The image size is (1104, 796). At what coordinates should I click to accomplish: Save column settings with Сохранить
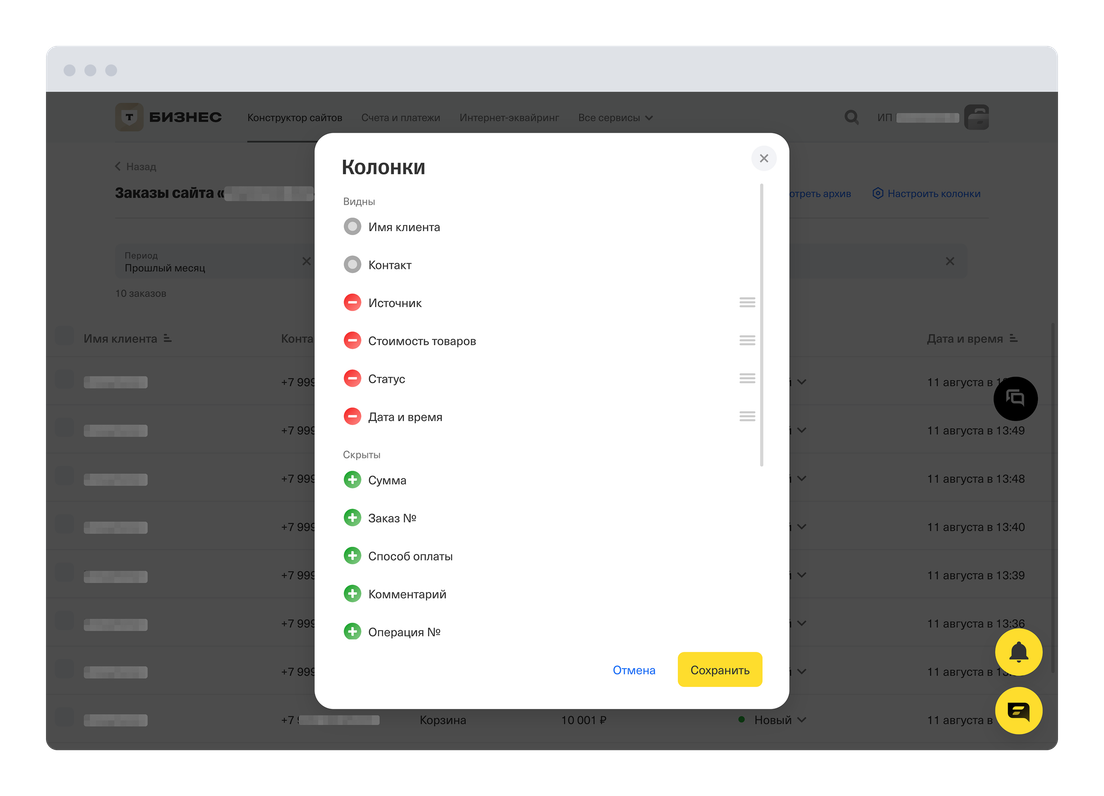click(720, 670)
